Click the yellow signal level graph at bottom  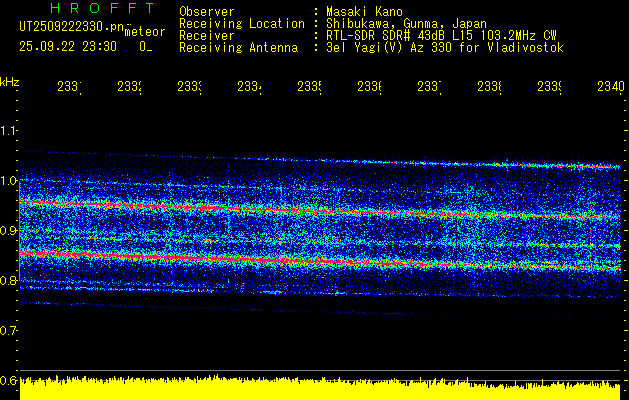pyautogui.click(x=320, y=388)
